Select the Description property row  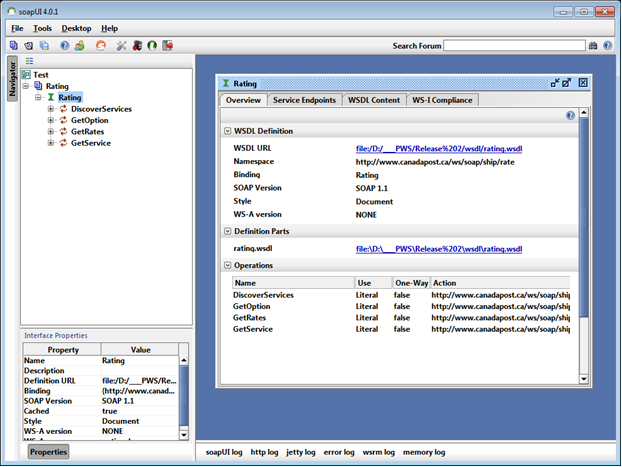point(101,371)
